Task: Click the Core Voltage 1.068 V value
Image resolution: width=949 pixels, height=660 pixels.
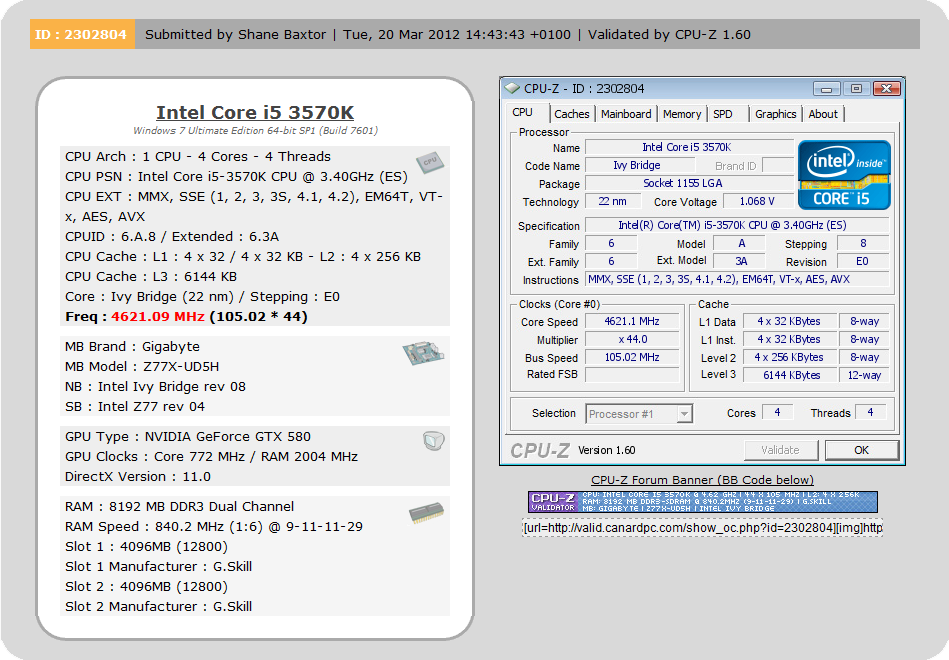Action: 757,201
